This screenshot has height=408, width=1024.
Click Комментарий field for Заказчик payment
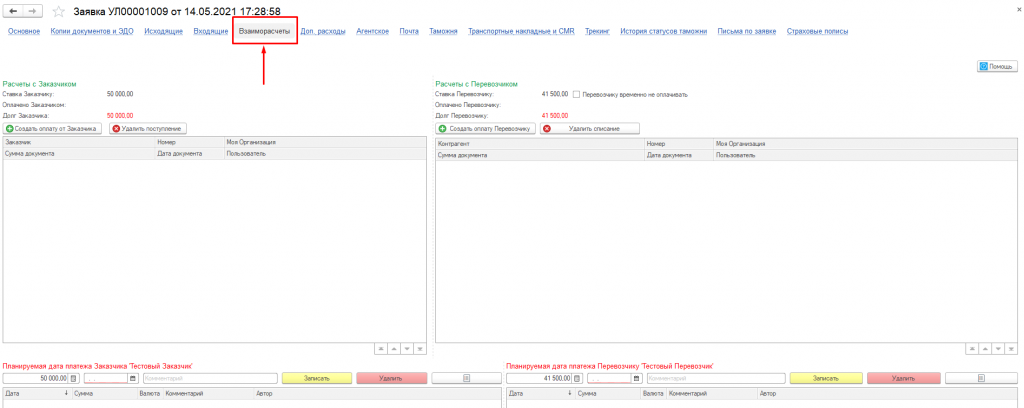coord(210,378)
